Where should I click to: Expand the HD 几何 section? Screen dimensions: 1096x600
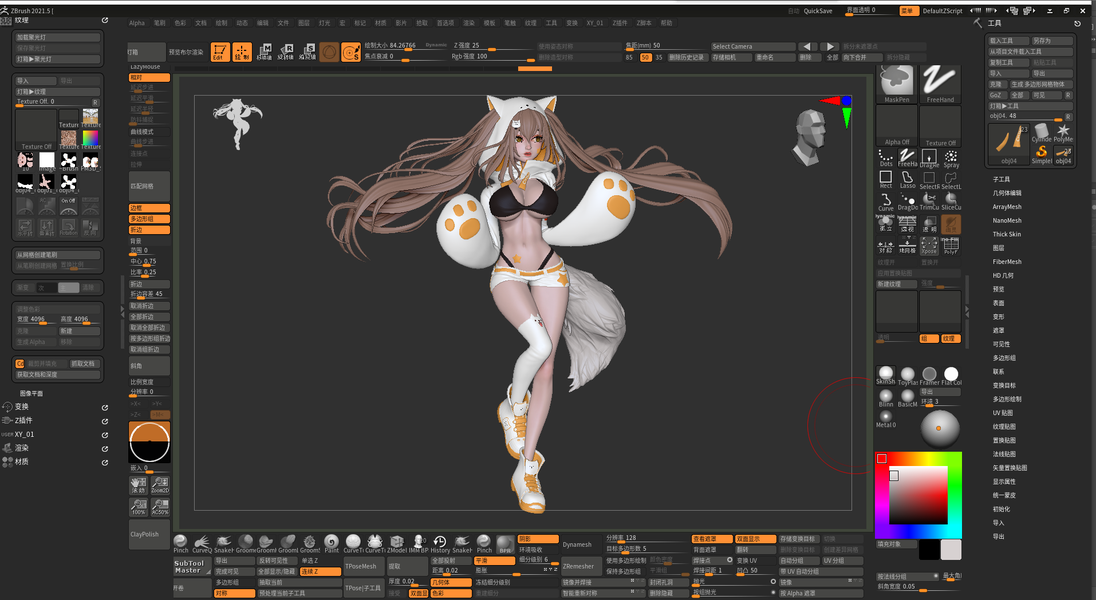click(x=1002, y=276)
